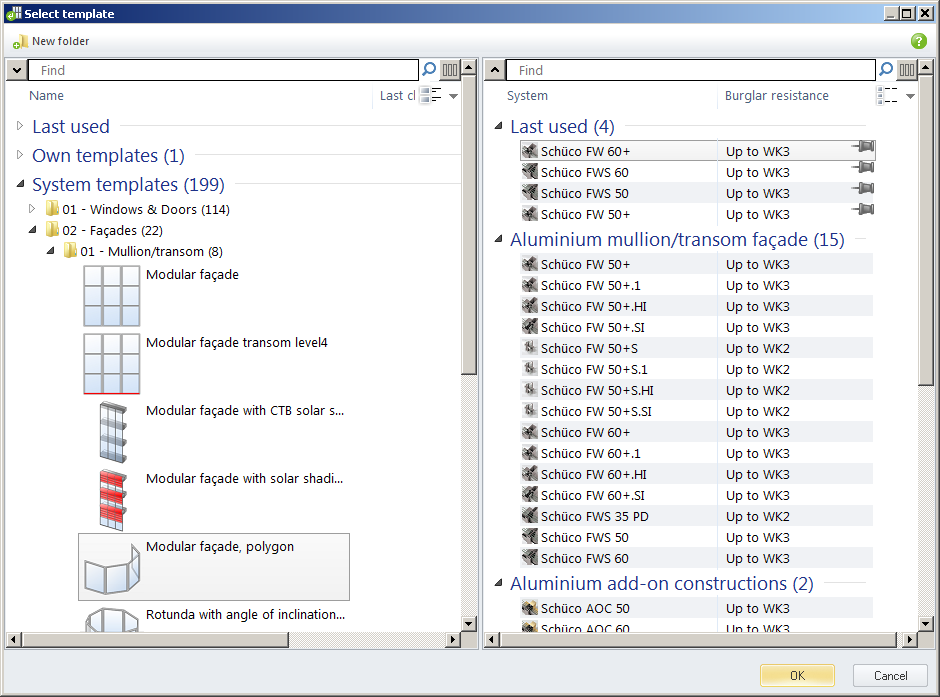Open the green help icon

918,41
